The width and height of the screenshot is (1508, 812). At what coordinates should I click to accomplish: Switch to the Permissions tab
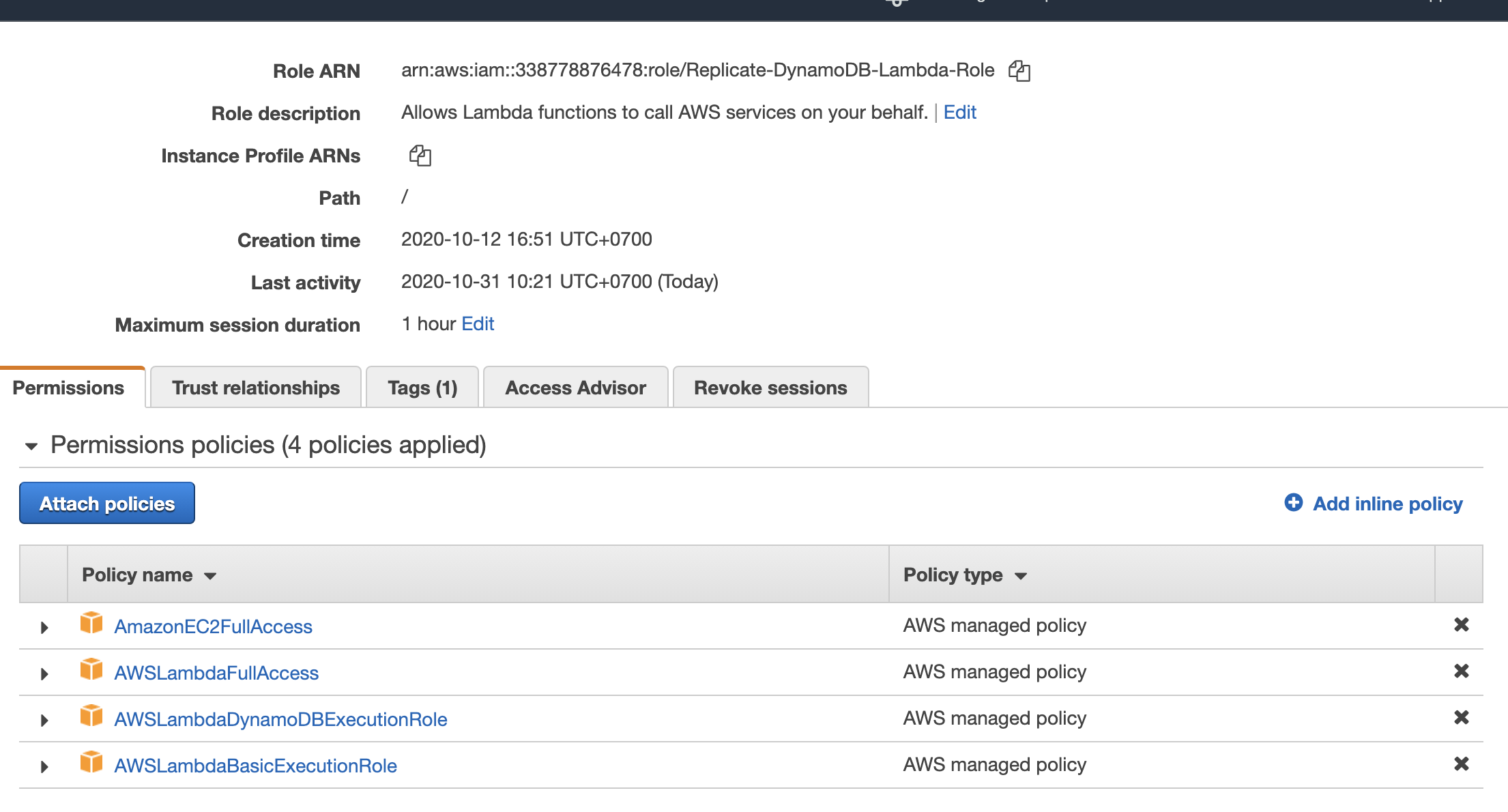tap(68, 388)
